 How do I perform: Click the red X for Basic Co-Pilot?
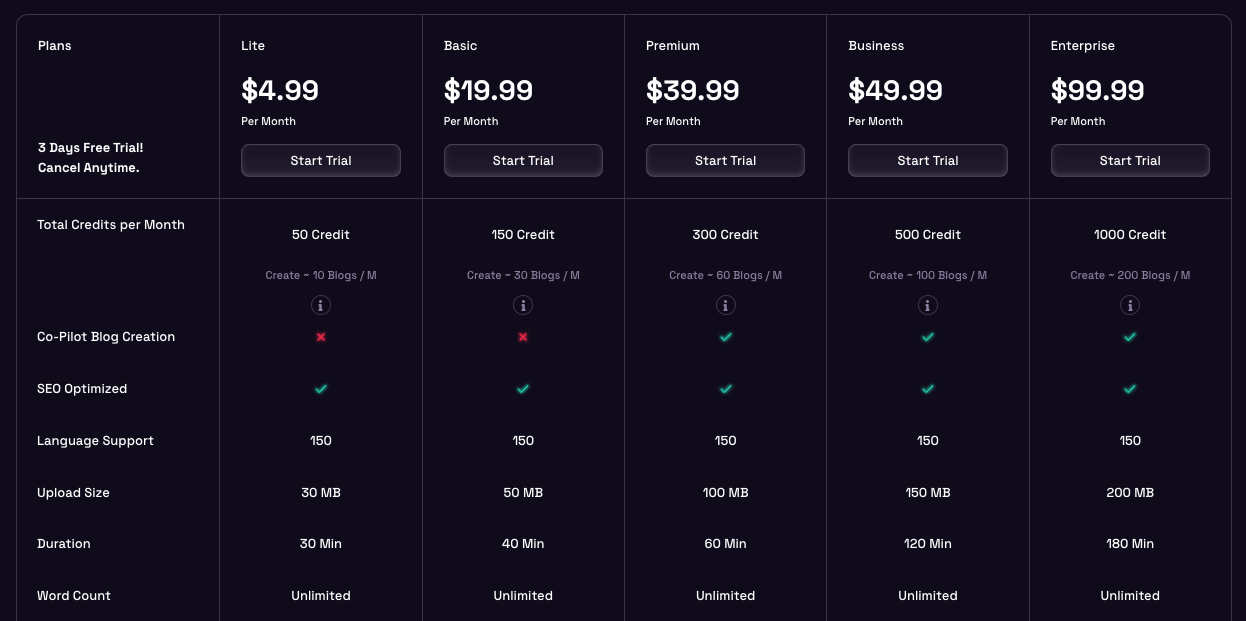(x=523, y=337)
